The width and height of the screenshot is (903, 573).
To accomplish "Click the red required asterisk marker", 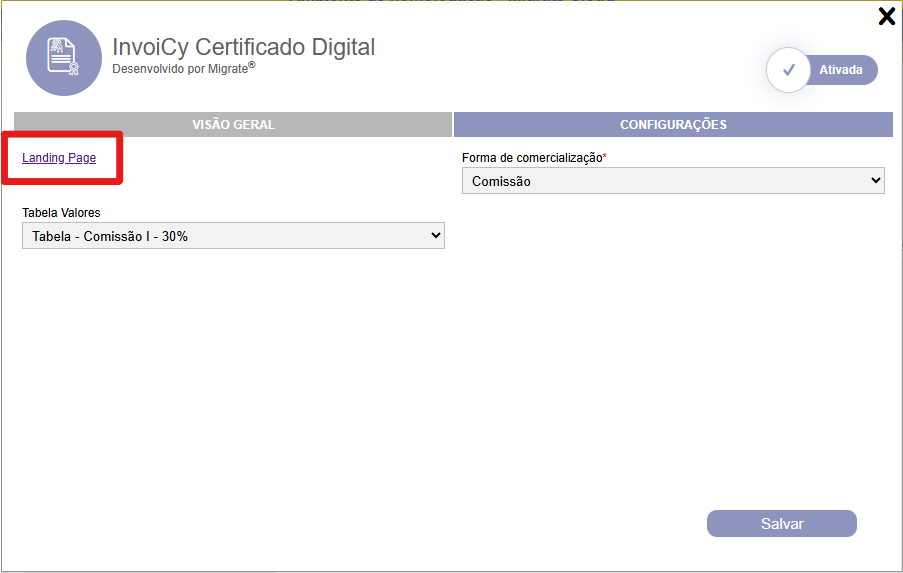I will coord(605,157).
